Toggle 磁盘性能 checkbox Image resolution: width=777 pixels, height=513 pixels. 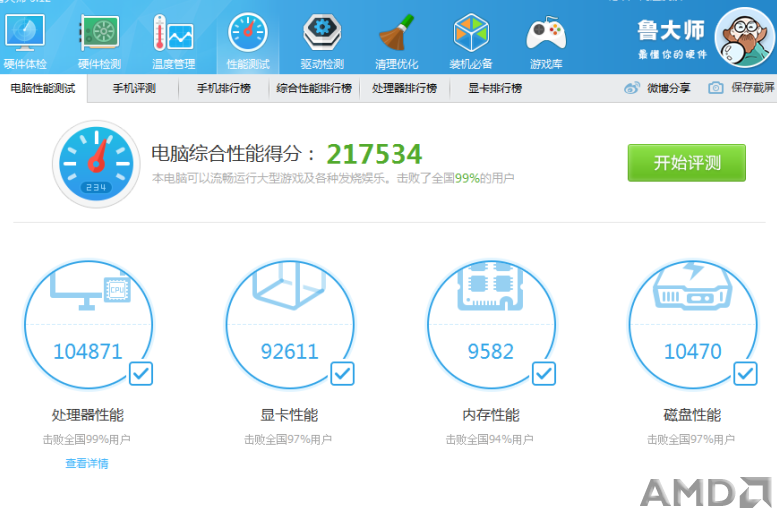point(745,374)
